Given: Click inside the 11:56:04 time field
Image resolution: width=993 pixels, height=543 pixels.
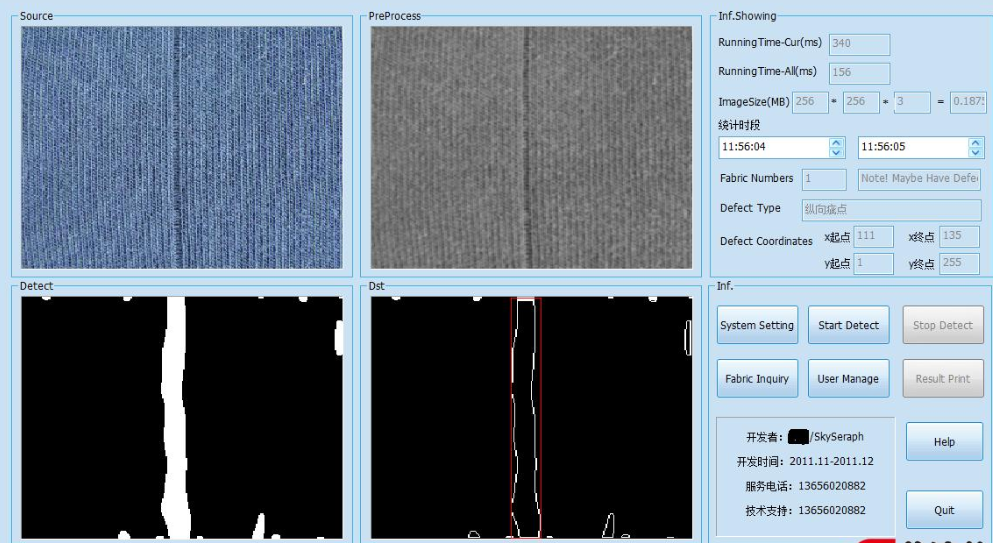Looking at the screenshot, I should click(x=772, y=147).
